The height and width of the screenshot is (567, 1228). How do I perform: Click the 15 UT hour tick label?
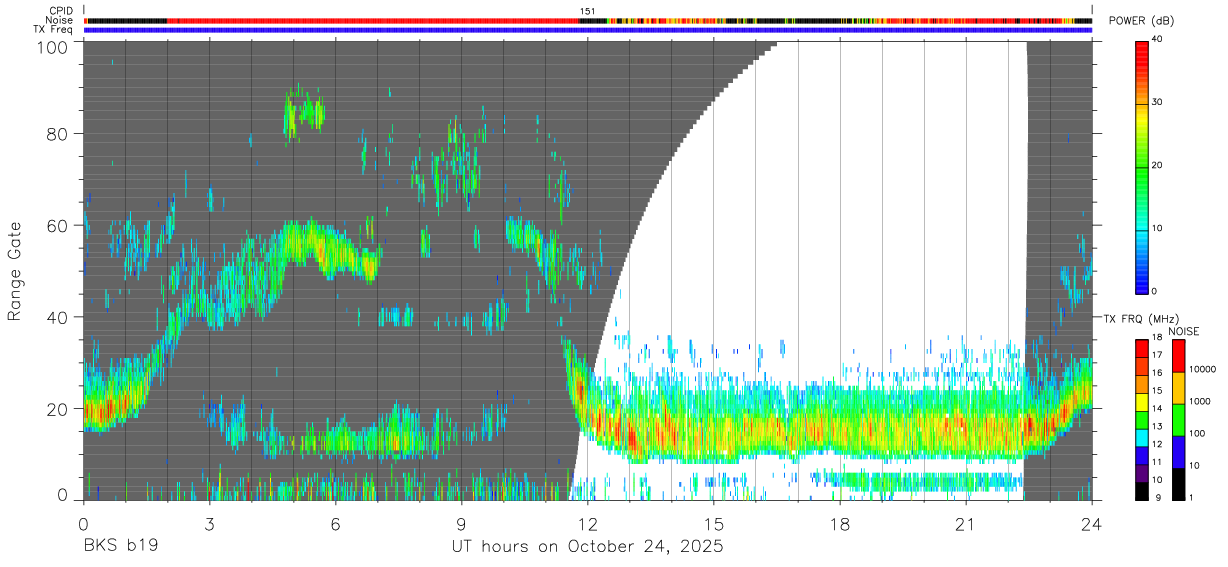click(713, 524)
